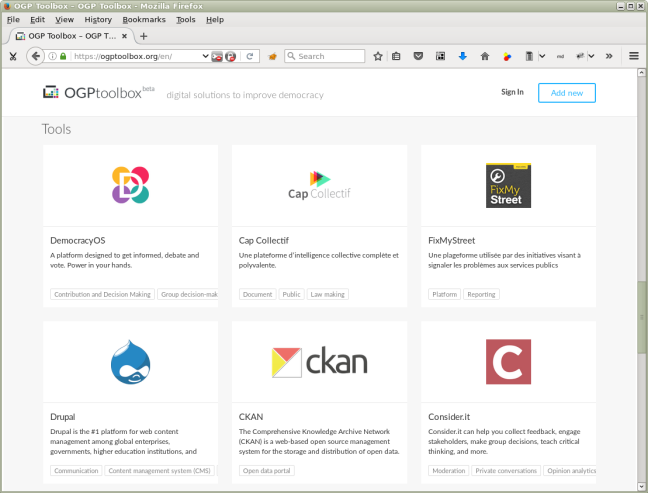Go to the Home page icon
The image size is (648, 493).
(485, 56)
